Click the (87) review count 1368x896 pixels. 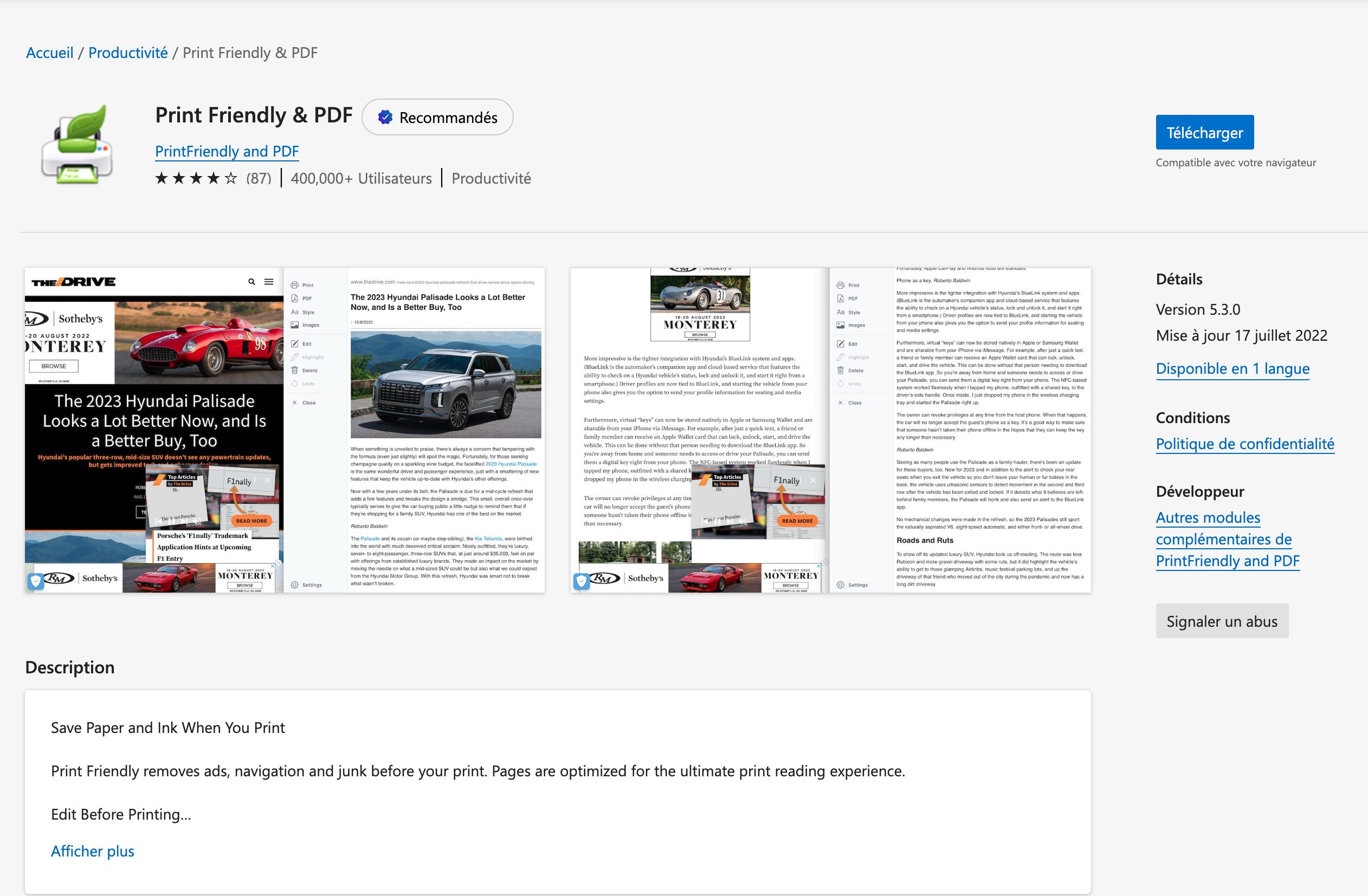point(259,179)
